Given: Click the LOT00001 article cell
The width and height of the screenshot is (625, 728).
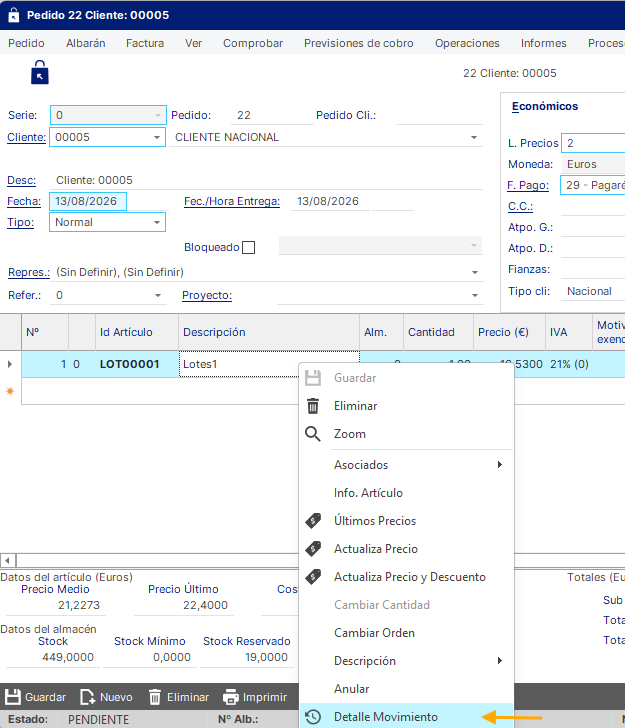Looking at the screenshot, I should pos(137,364).
